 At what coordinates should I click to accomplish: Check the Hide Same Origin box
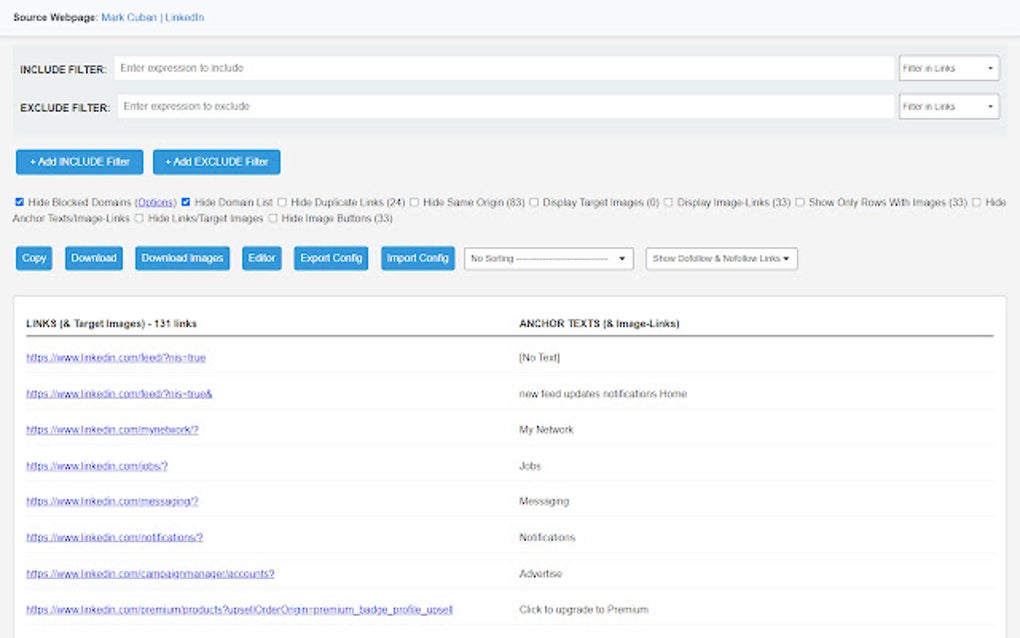point(413,202)
